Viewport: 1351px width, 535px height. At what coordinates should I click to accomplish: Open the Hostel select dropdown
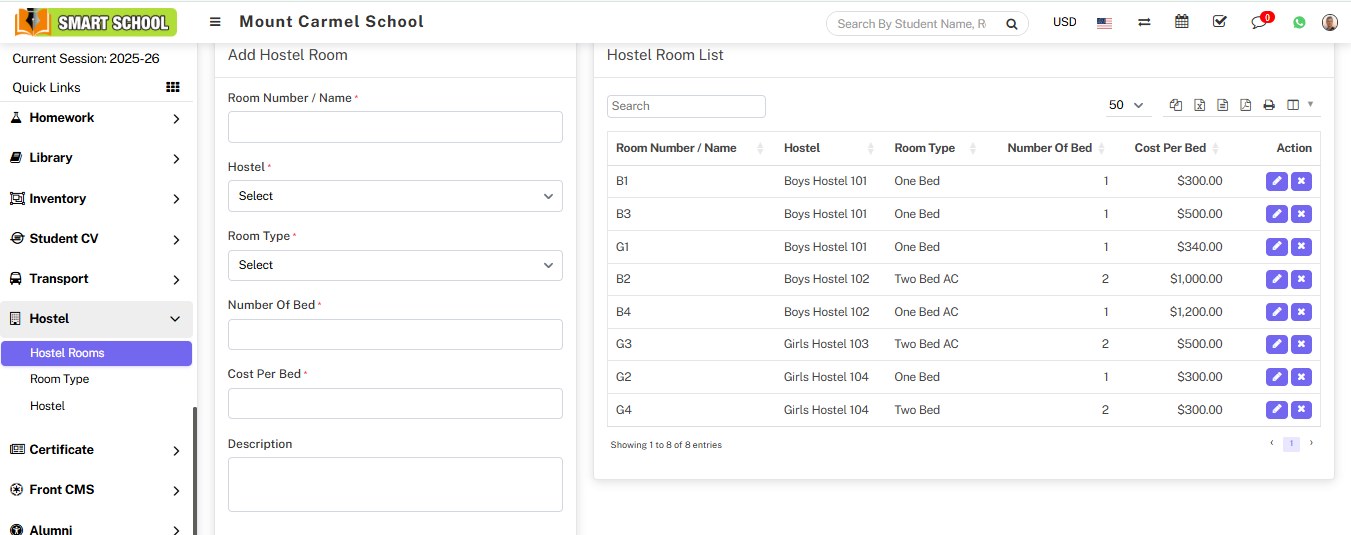395,196
